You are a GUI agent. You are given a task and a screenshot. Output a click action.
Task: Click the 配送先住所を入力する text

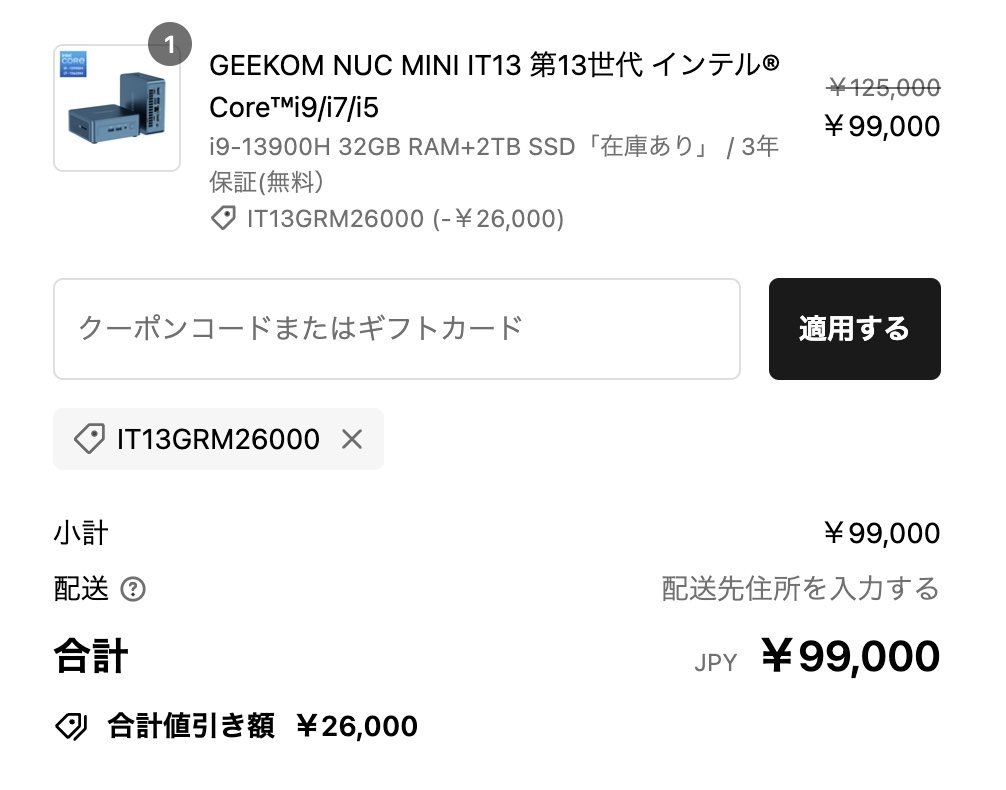click(x=800, y=588)
